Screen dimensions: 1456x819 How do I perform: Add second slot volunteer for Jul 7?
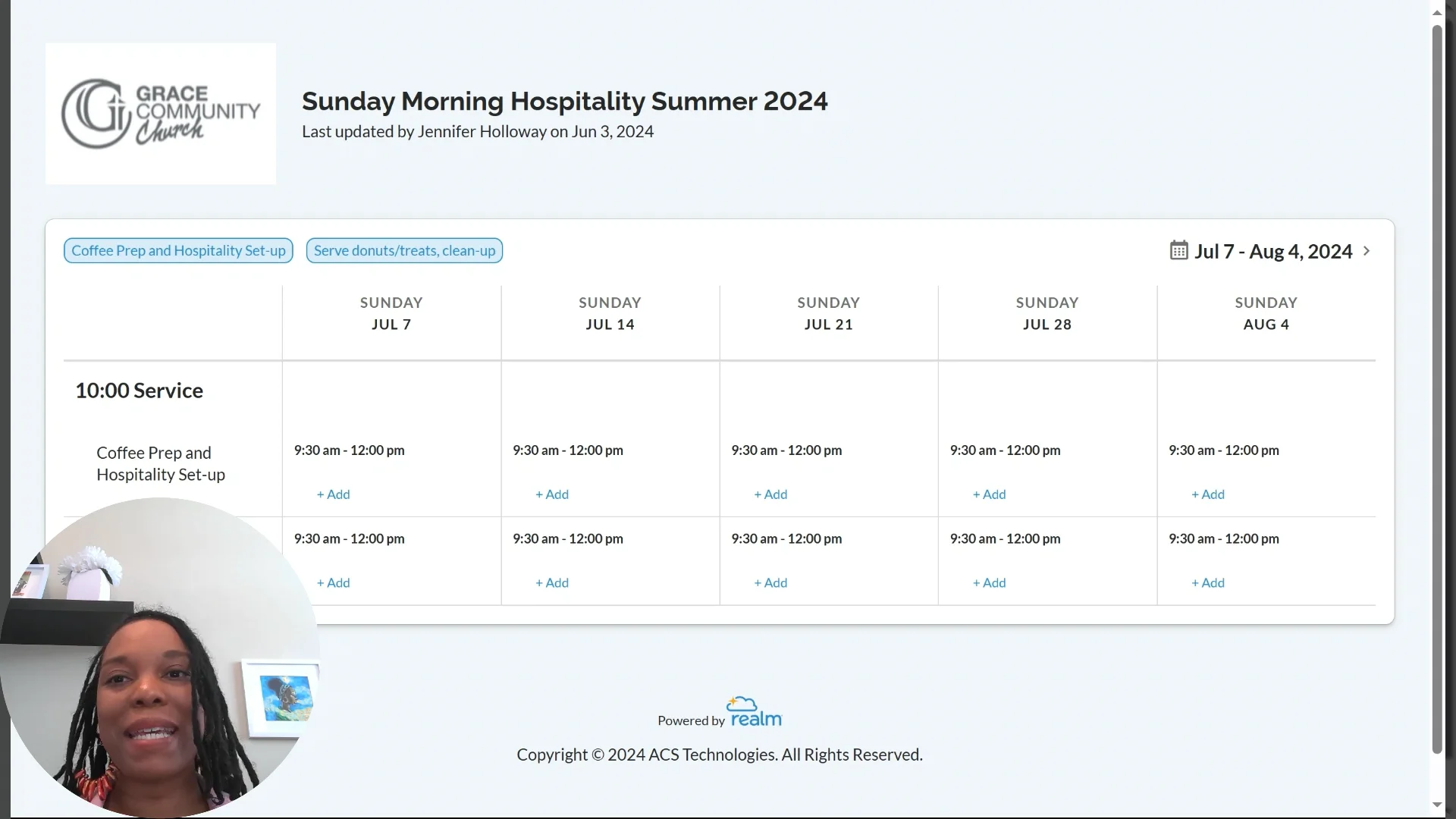tap(333, 582)
